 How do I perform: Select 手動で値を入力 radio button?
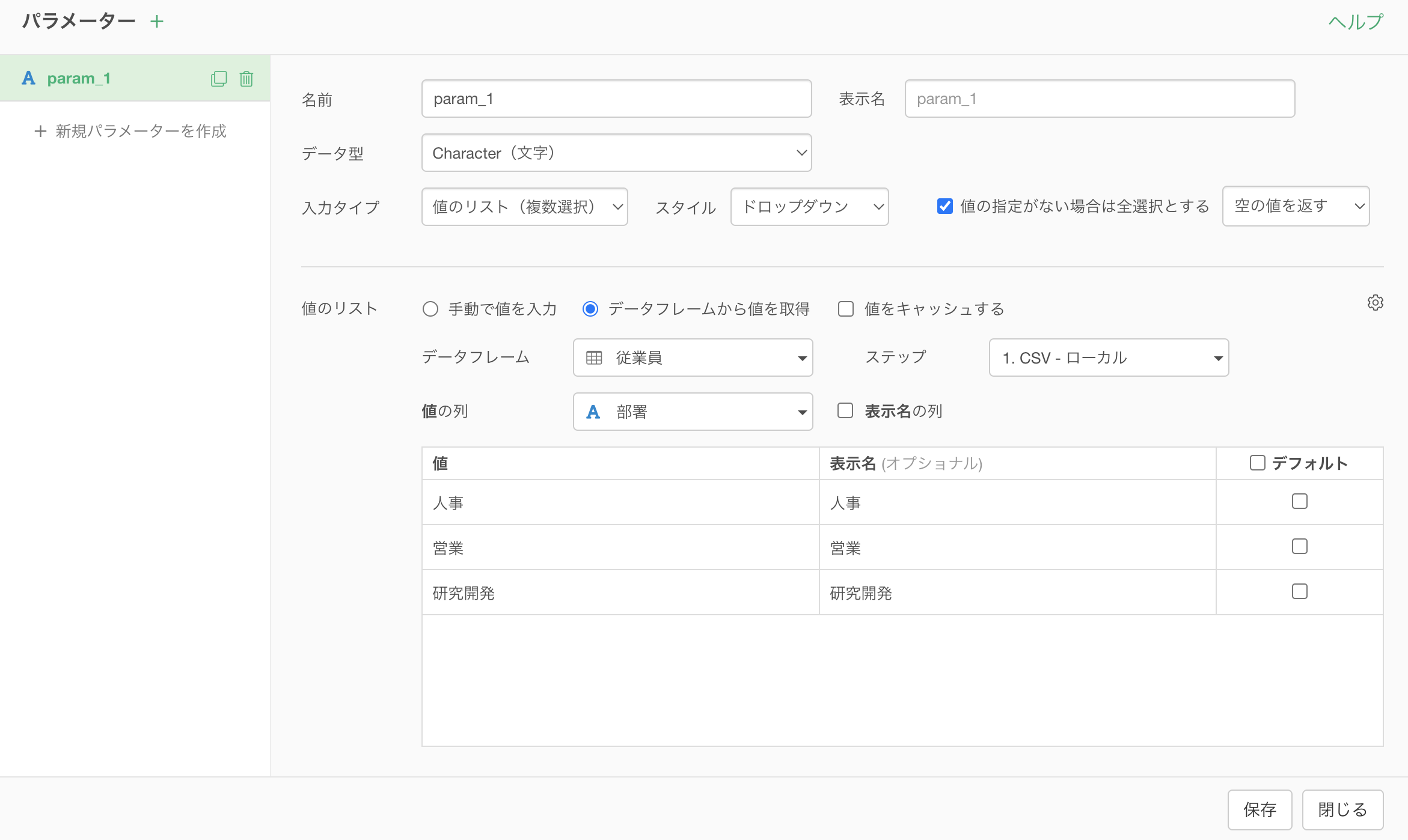tap(430, 309)
